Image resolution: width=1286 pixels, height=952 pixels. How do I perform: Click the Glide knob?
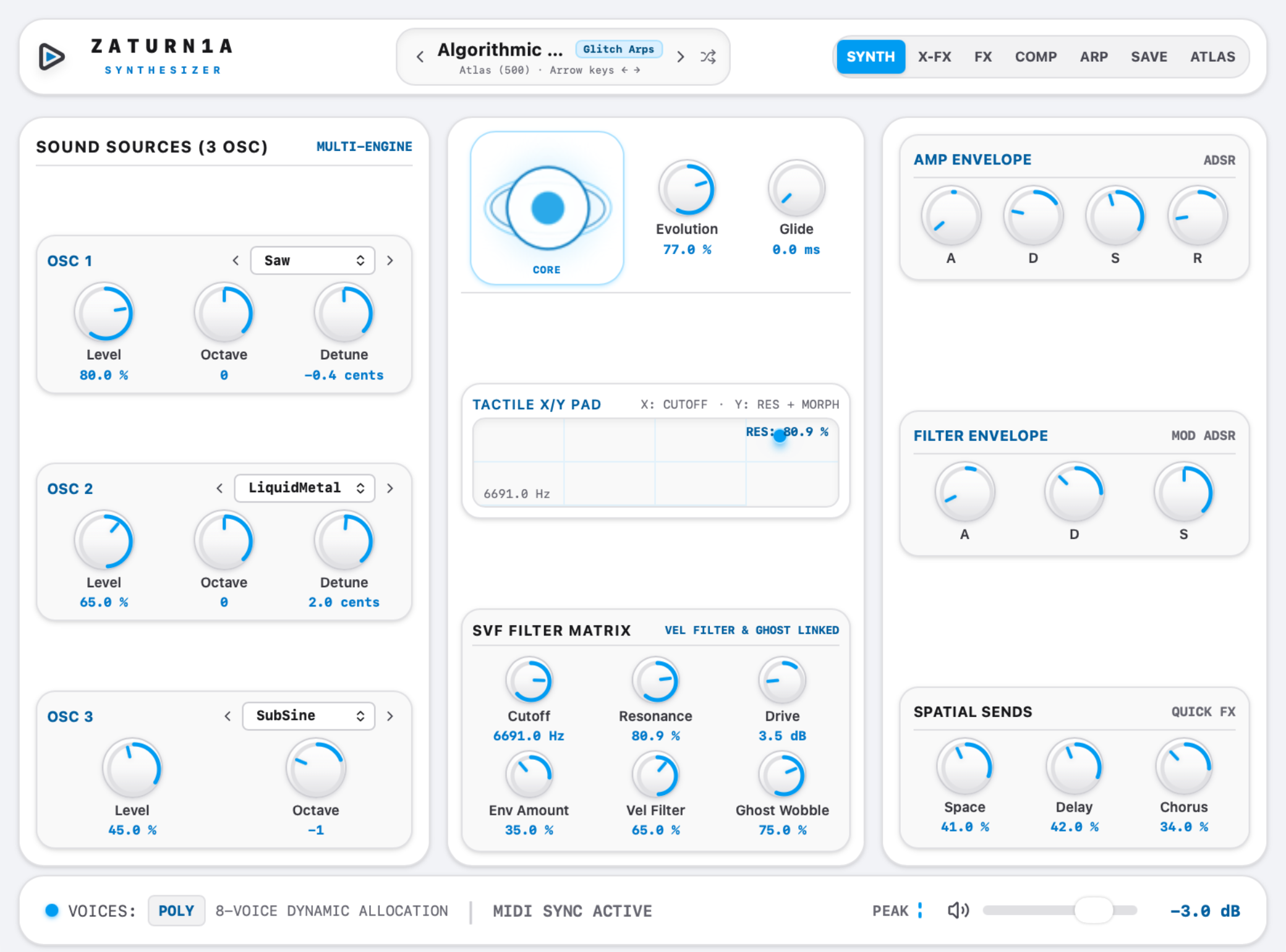click(796, 189)
